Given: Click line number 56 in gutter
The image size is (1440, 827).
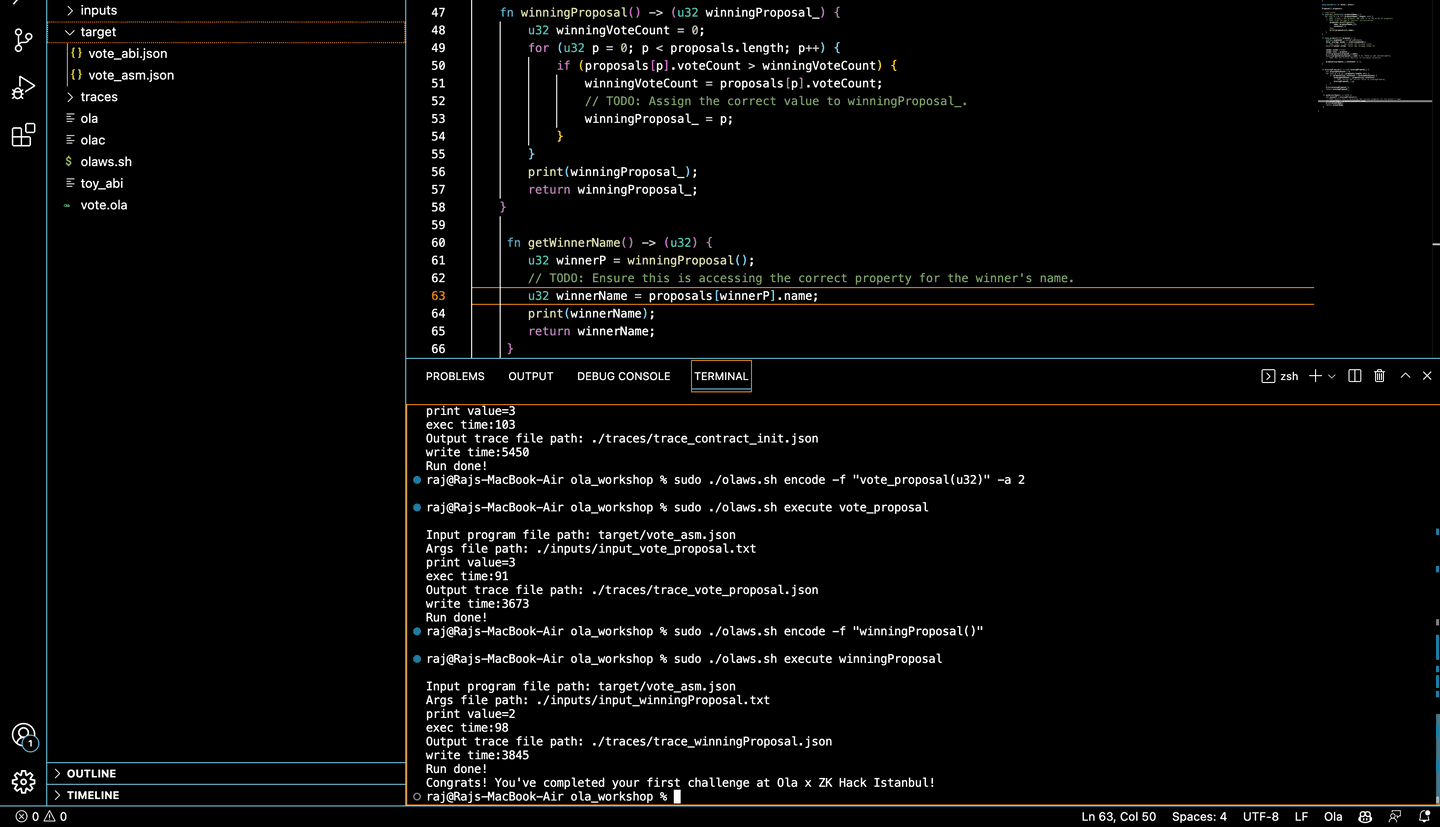Looking at the screenshot, I should click(x=438, y=172).
